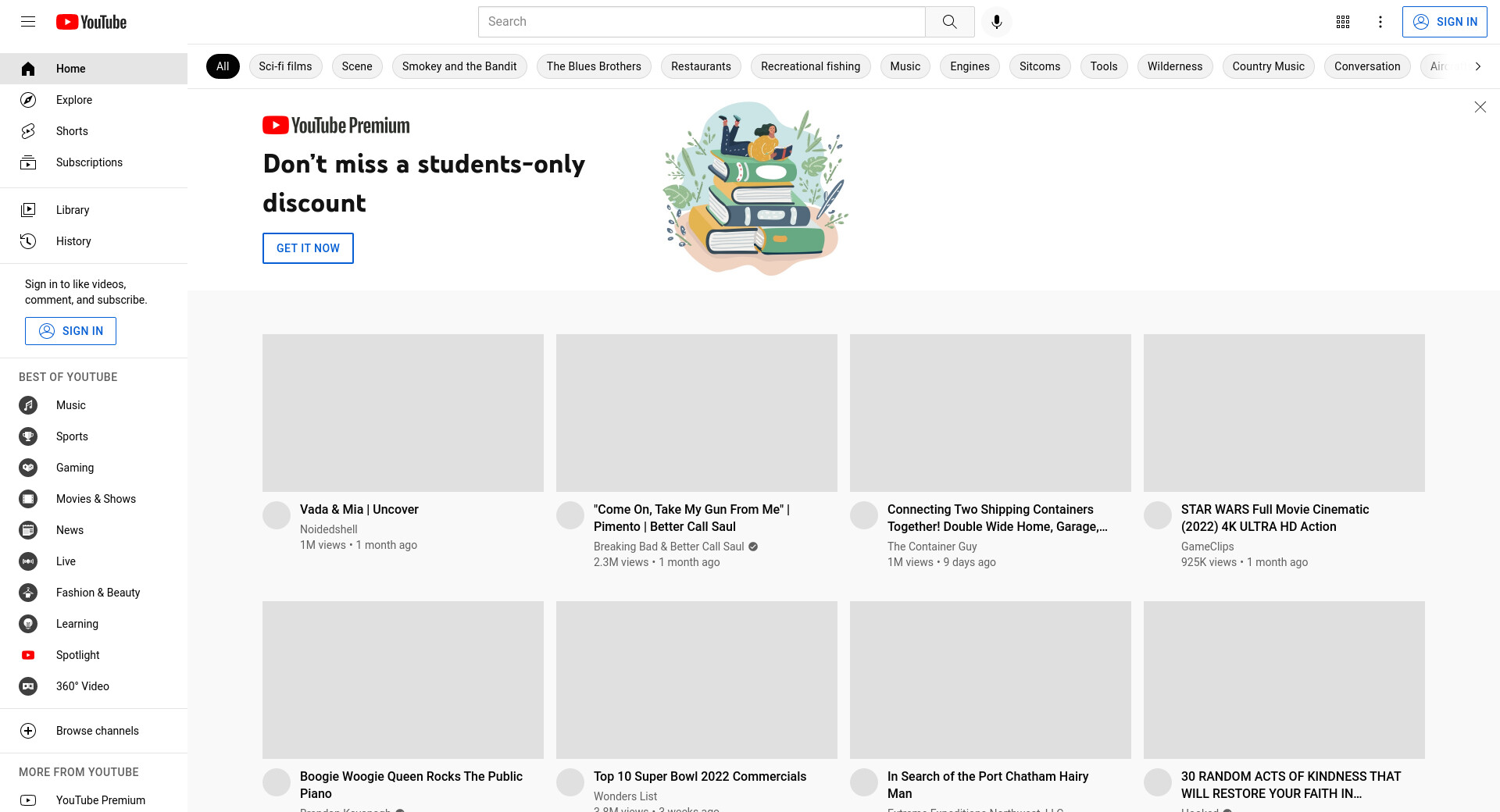Start voice search with microphone
The image size is (1500, 812).
coord(996,22)
